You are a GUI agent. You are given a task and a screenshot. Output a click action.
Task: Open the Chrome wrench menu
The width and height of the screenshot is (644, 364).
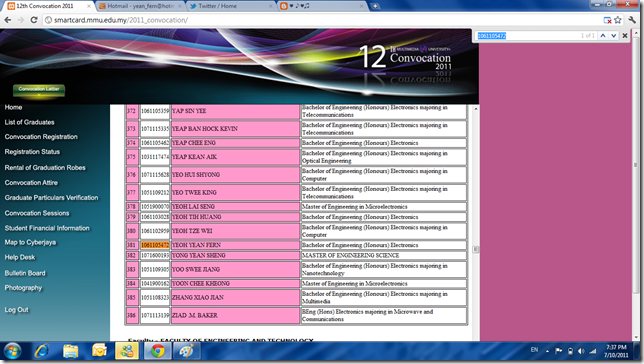(x=632, y=20)
